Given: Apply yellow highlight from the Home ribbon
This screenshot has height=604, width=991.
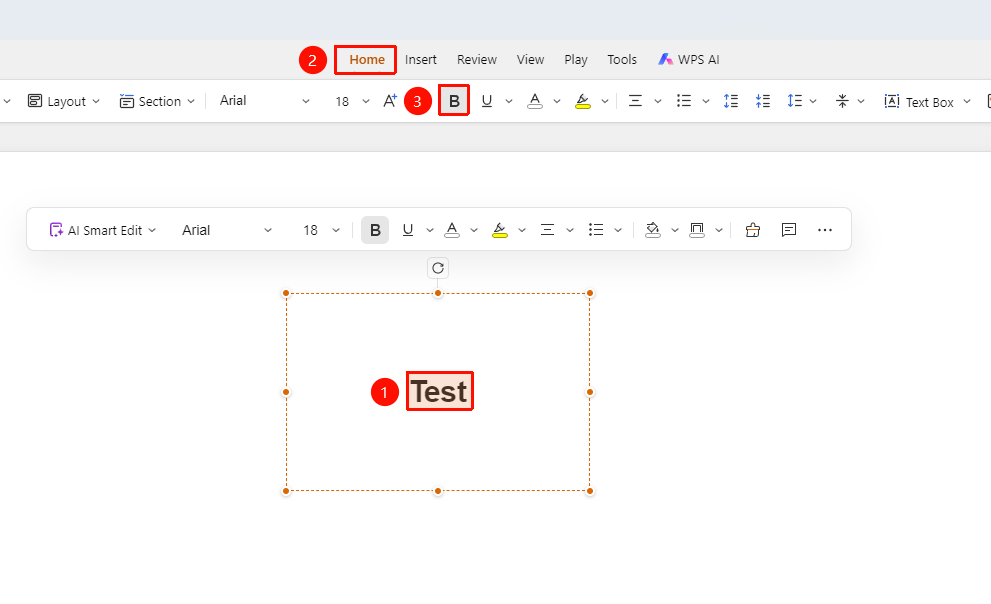Looking at the screenshot, I should [583, 101].
